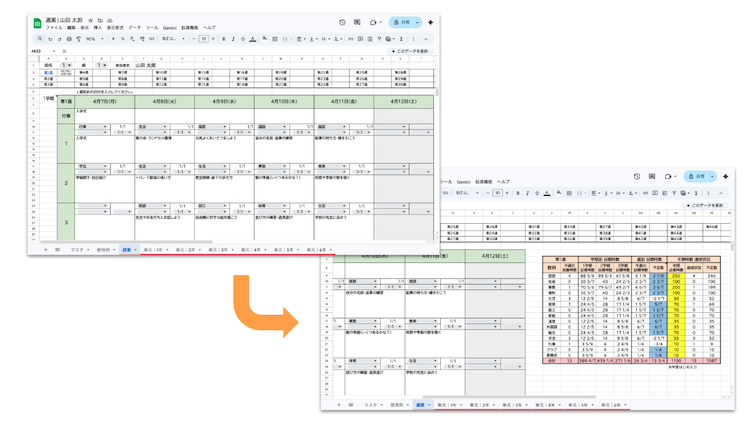Open the comments icon in the bottom-right window
This screenshot has width=750, height=421.
[652, 177]
